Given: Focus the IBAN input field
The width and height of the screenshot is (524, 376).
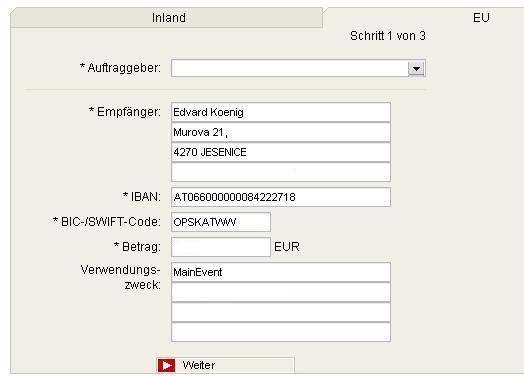Looking at the screenshot, I should click(x=281, y=197).
